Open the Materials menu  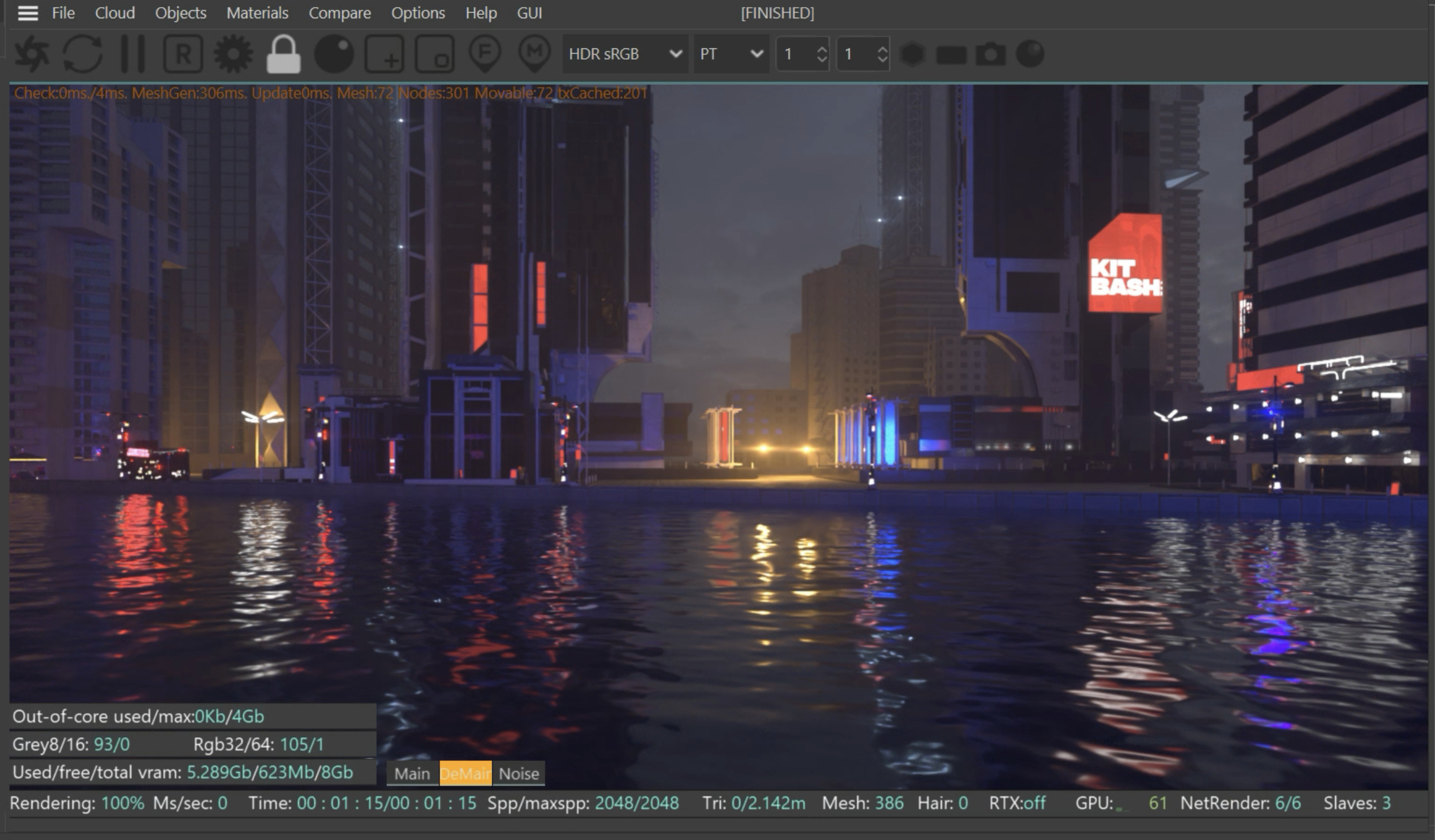[x=257, y=13]
